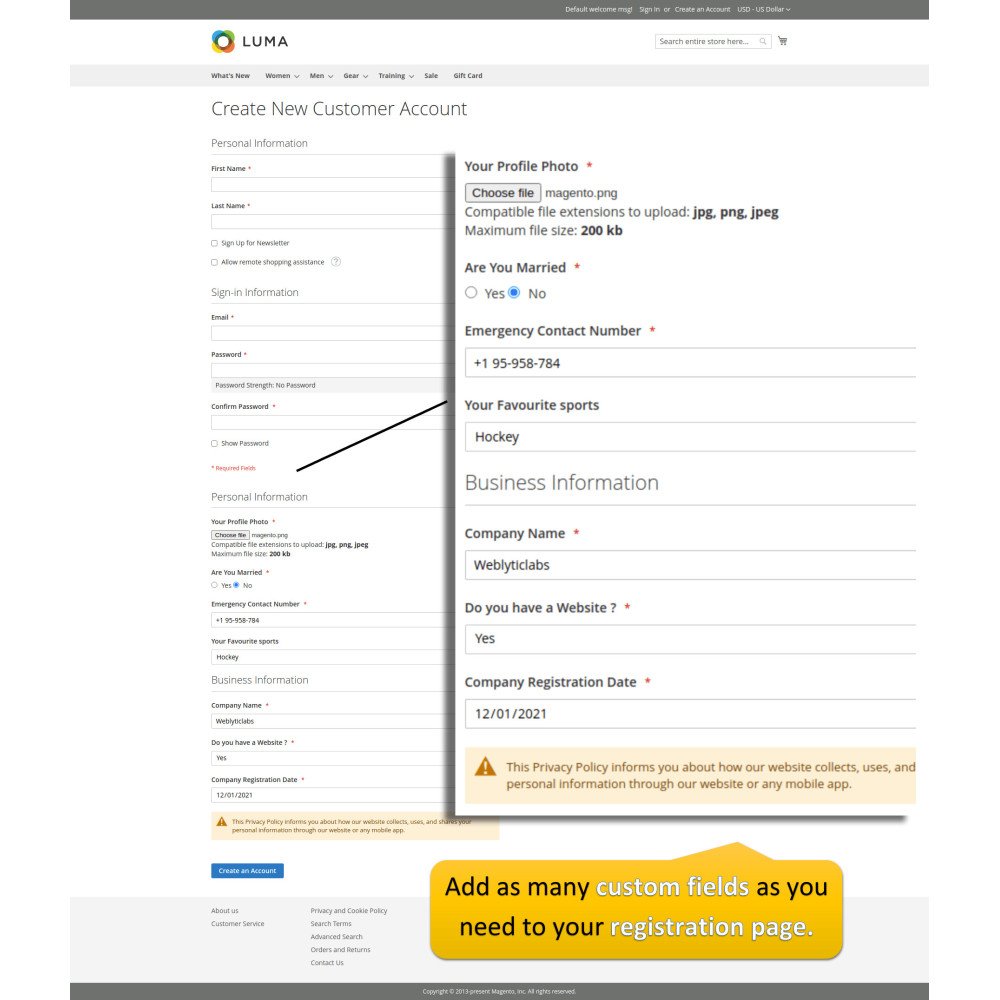Open Privacy and Cookie Policy link
This screenshot has width=1000, height=1000.
coord(349,911)
